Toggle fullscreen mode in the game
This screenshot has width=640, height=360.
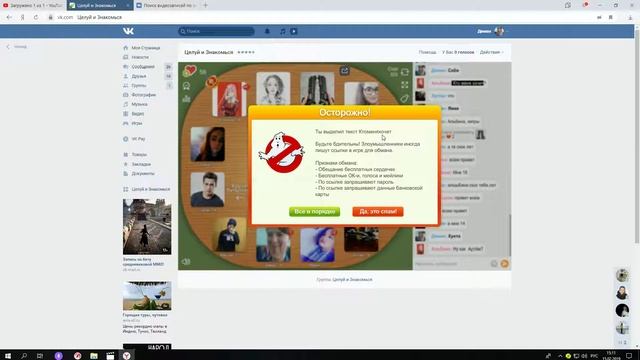[x=404, y=85]
